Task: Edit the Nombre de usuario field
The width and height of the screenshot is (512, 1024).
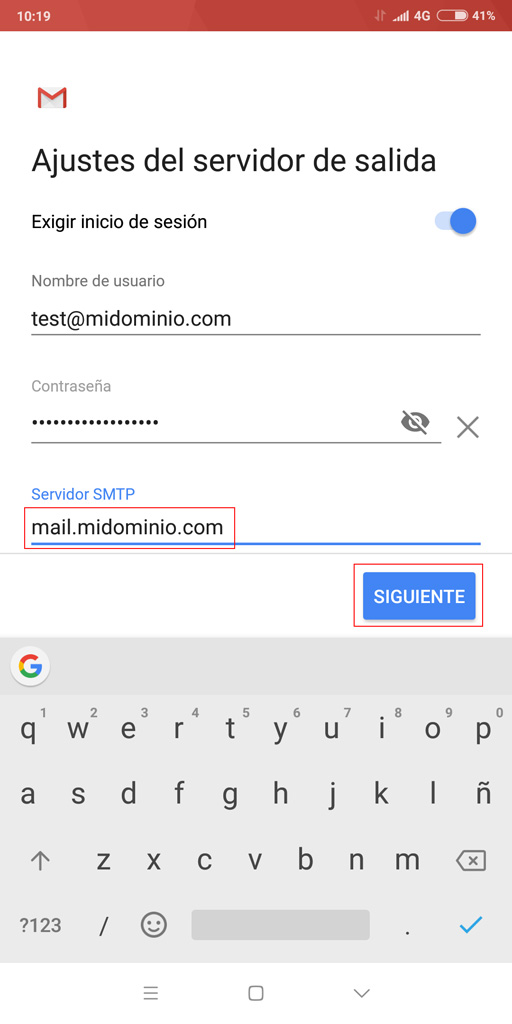Action: [256, 319]
